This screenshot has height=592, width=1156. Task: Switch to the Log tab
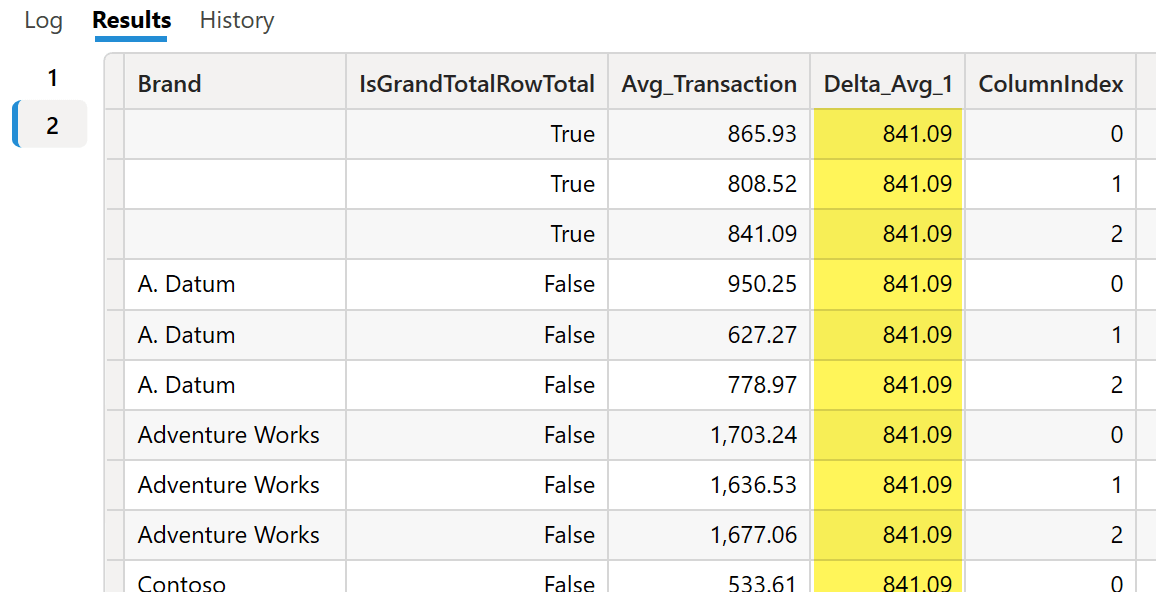coord(43,21)
